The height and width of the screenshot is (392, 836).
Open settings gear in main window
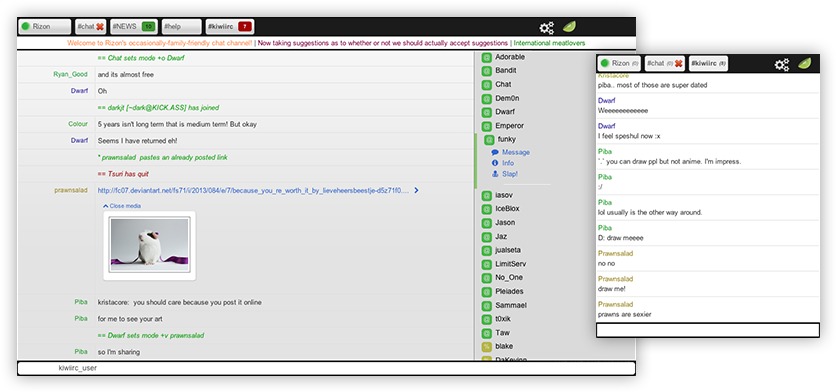[x=546, y=28]
